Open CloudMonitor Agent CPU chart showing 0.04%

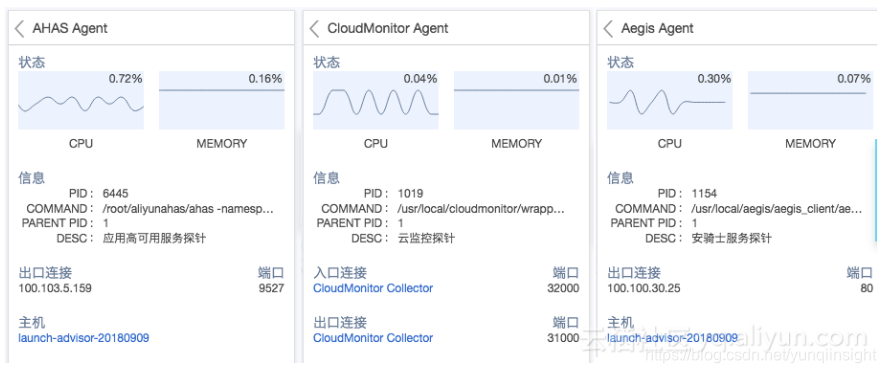pyautogui.click(x=376, y=101)
